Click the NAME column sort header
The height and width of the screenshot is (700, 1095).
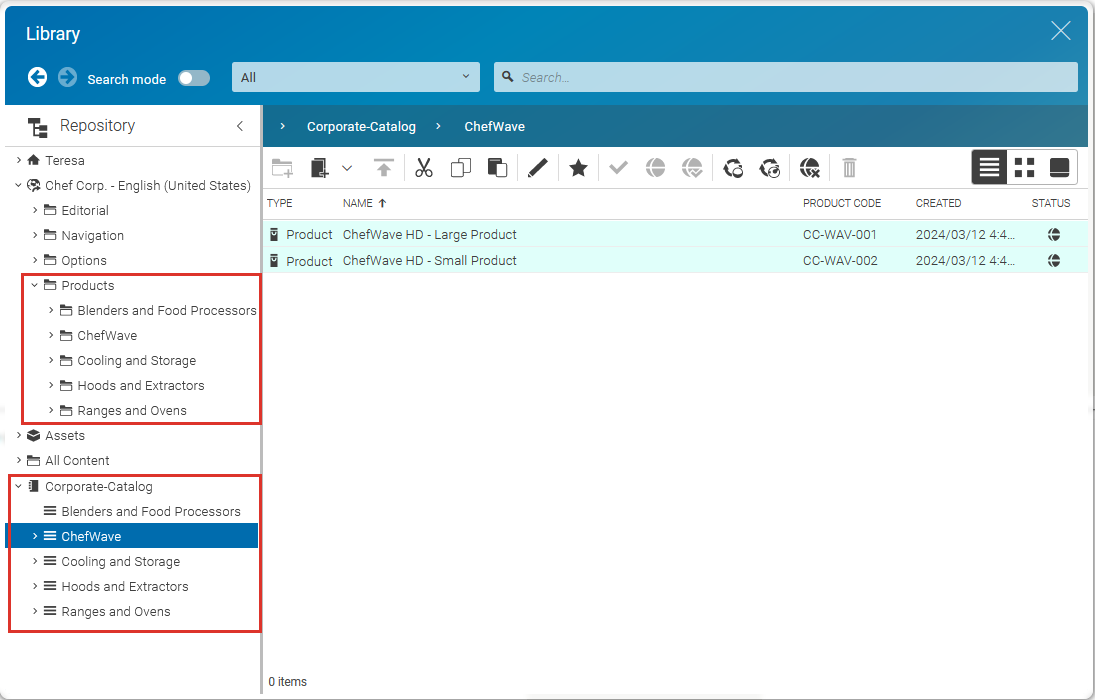(357, 203)
